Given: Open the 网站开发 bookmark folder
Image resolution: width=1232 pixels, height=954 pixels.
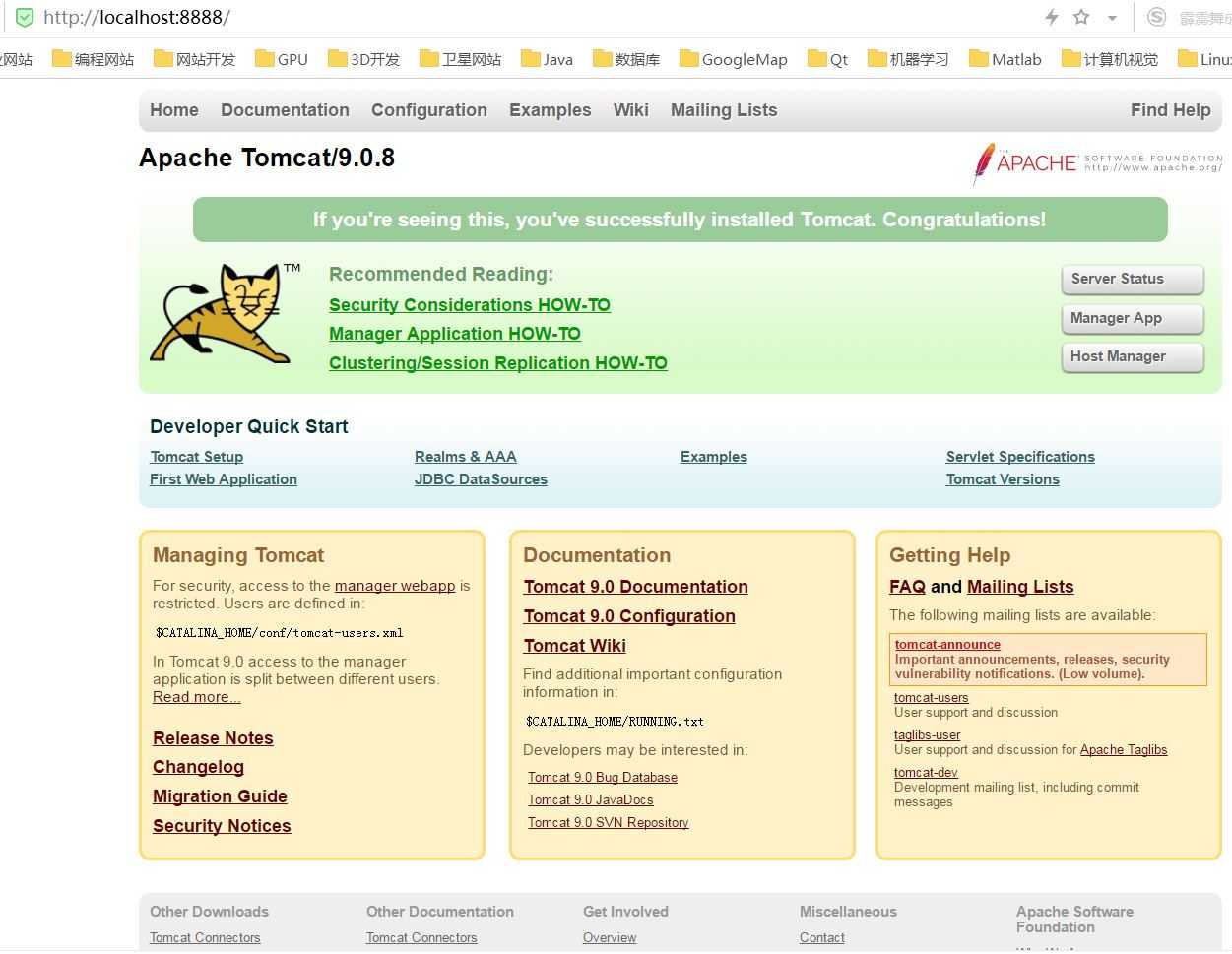Looking at the screenshot, I should click(x=195, y=59).
